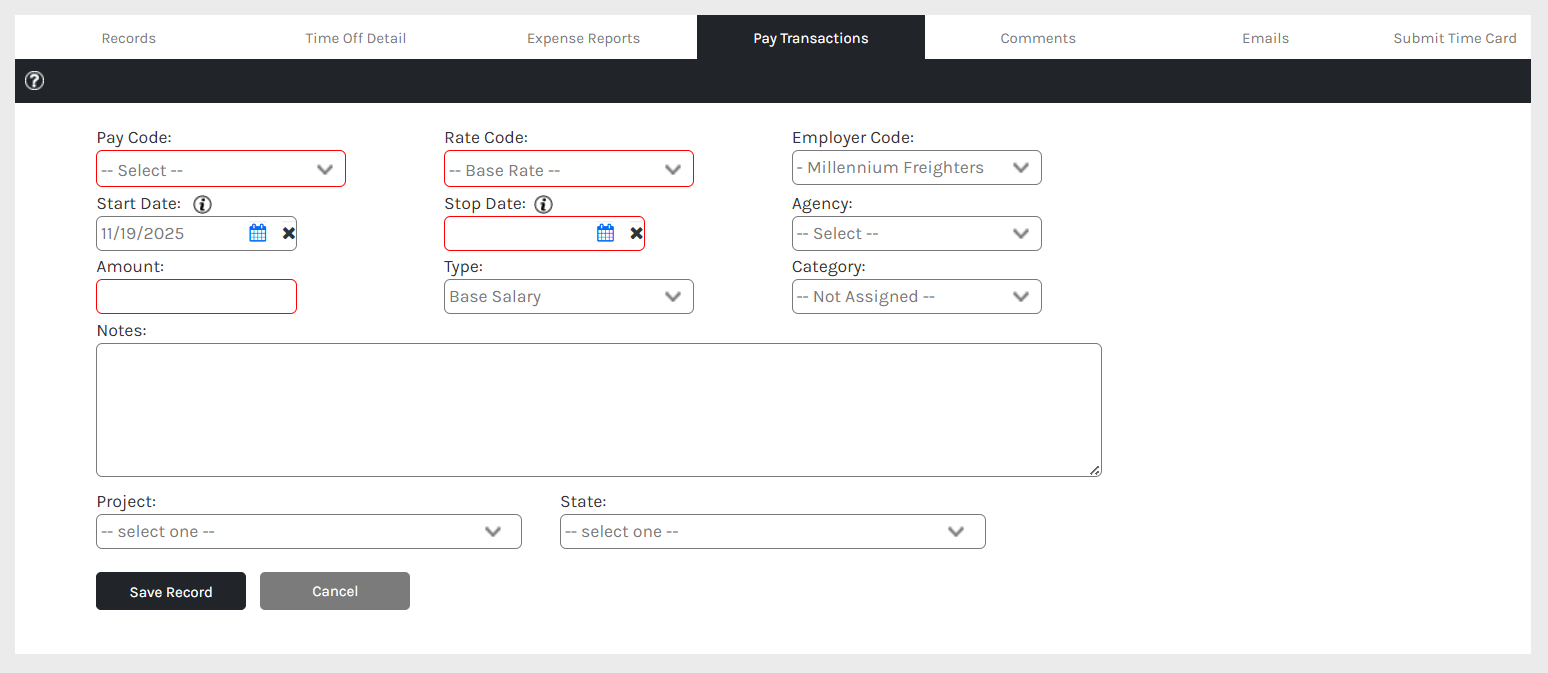The height and width of the screenshot is (673, 1548).
Task: Open the Expense Reports tab
Action: pos(583,38)
